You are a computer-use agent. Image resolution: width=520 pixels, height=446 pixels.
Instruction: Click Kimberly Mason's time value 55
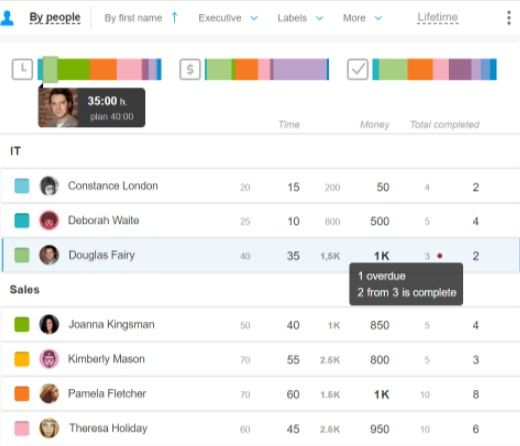(x=293, y=360)
